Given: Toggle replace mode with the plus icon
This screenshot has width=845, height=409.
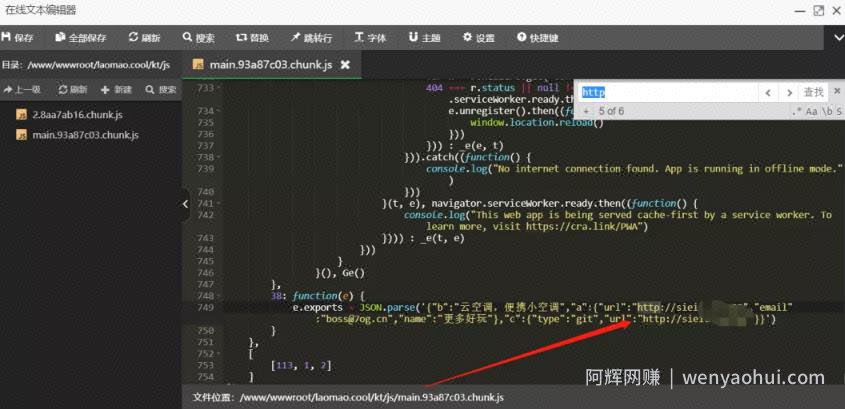Looking at the screenshot, I should click(586, 112).
